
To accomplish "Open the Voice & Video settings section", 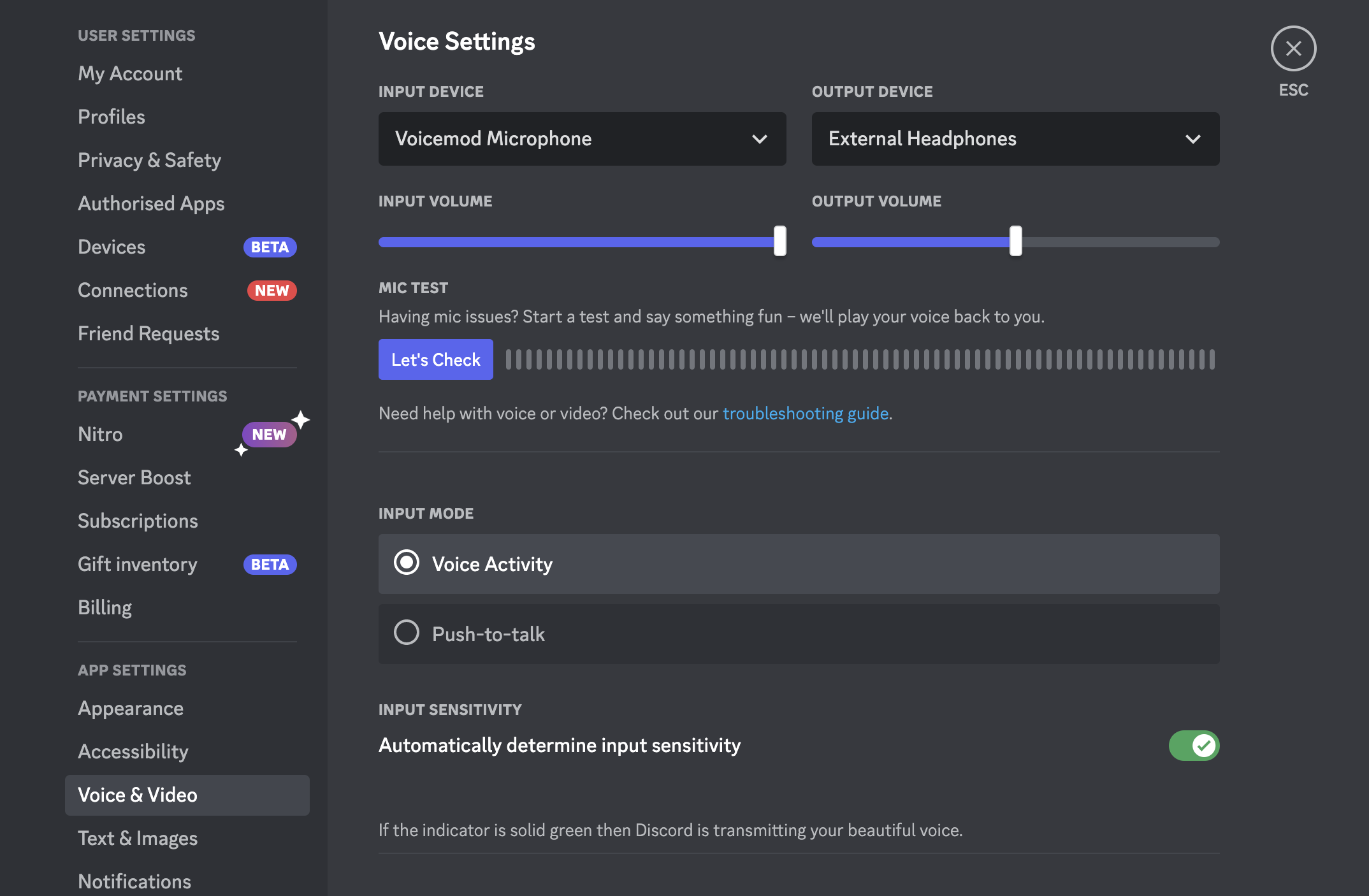I will tap(137, 795).
